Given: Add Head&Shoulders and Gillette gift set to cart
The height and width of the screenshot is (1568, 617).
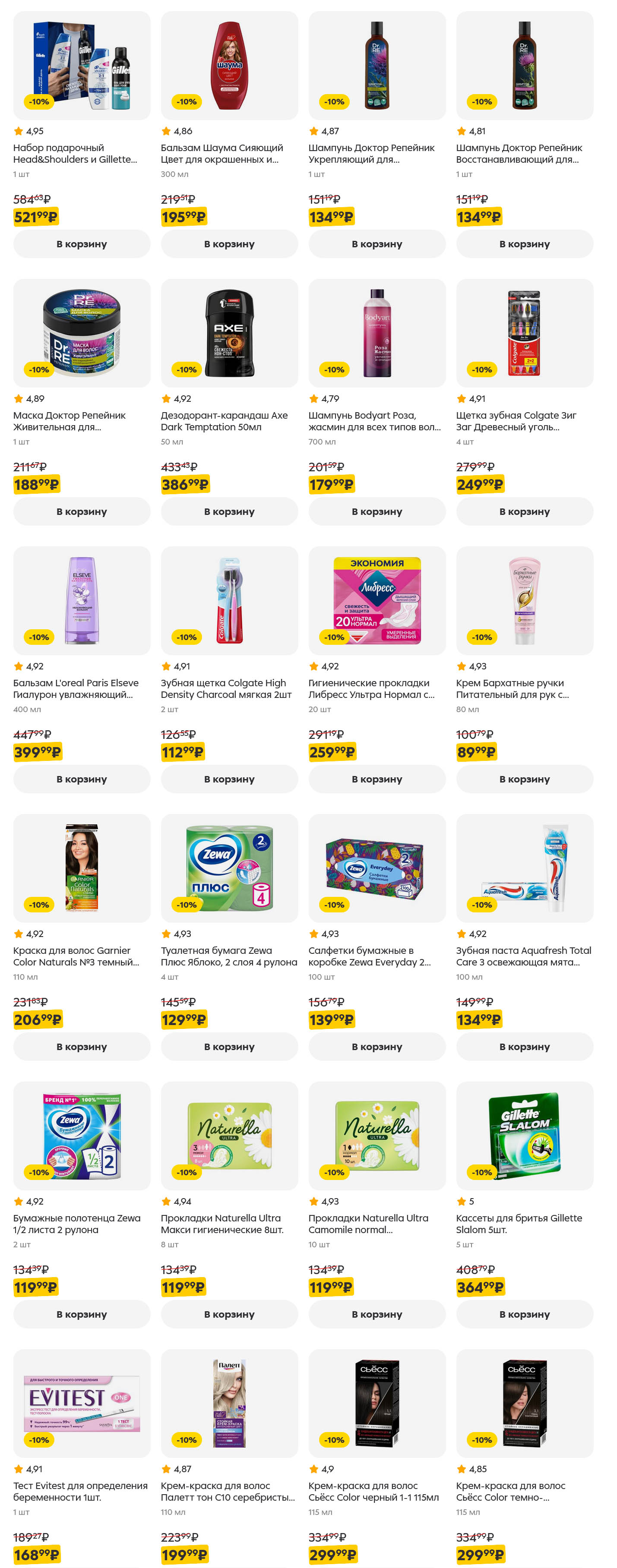Looking at the screenshot, I should tap(82, 244).
